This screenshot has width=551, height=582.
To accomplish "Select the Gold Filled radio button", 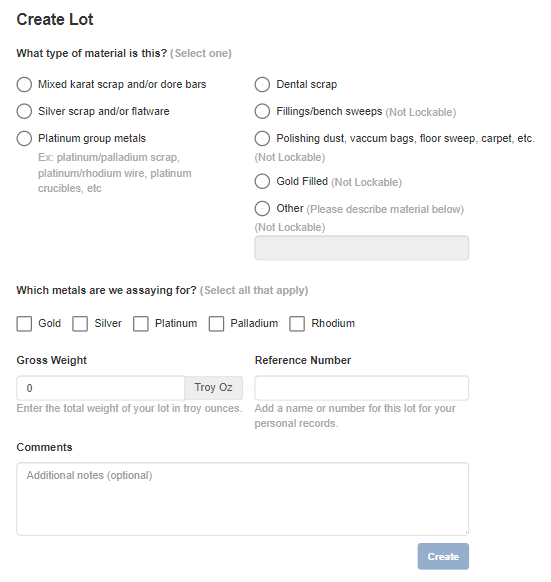I will (262, 182).
